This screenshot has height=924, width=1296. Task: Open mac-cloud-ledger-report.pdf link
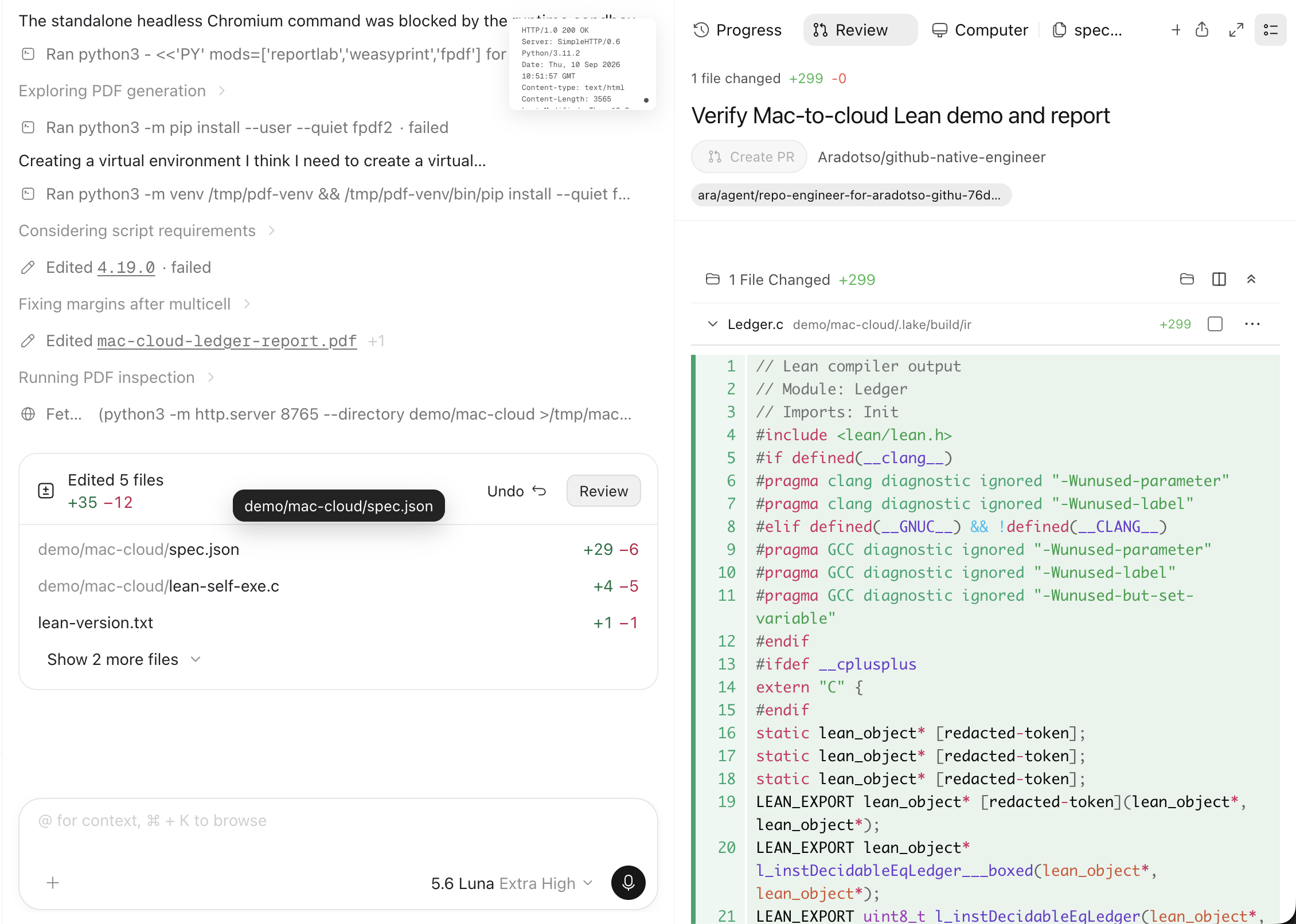click(227, 340)
